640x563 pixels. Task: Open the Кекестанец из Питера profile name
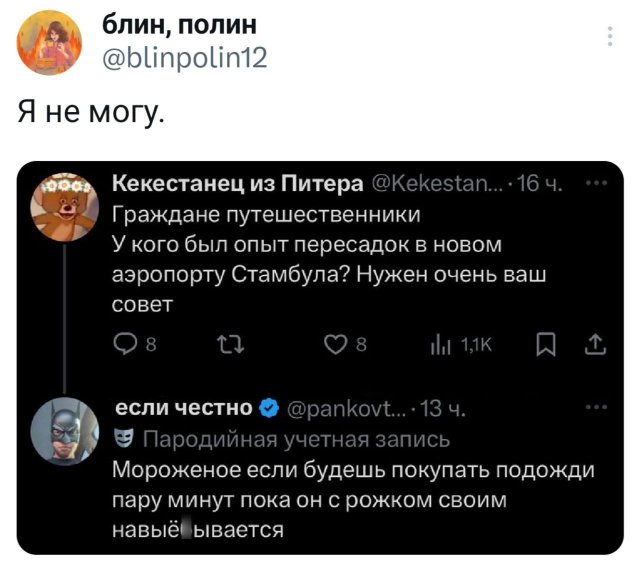pos(236,184)
